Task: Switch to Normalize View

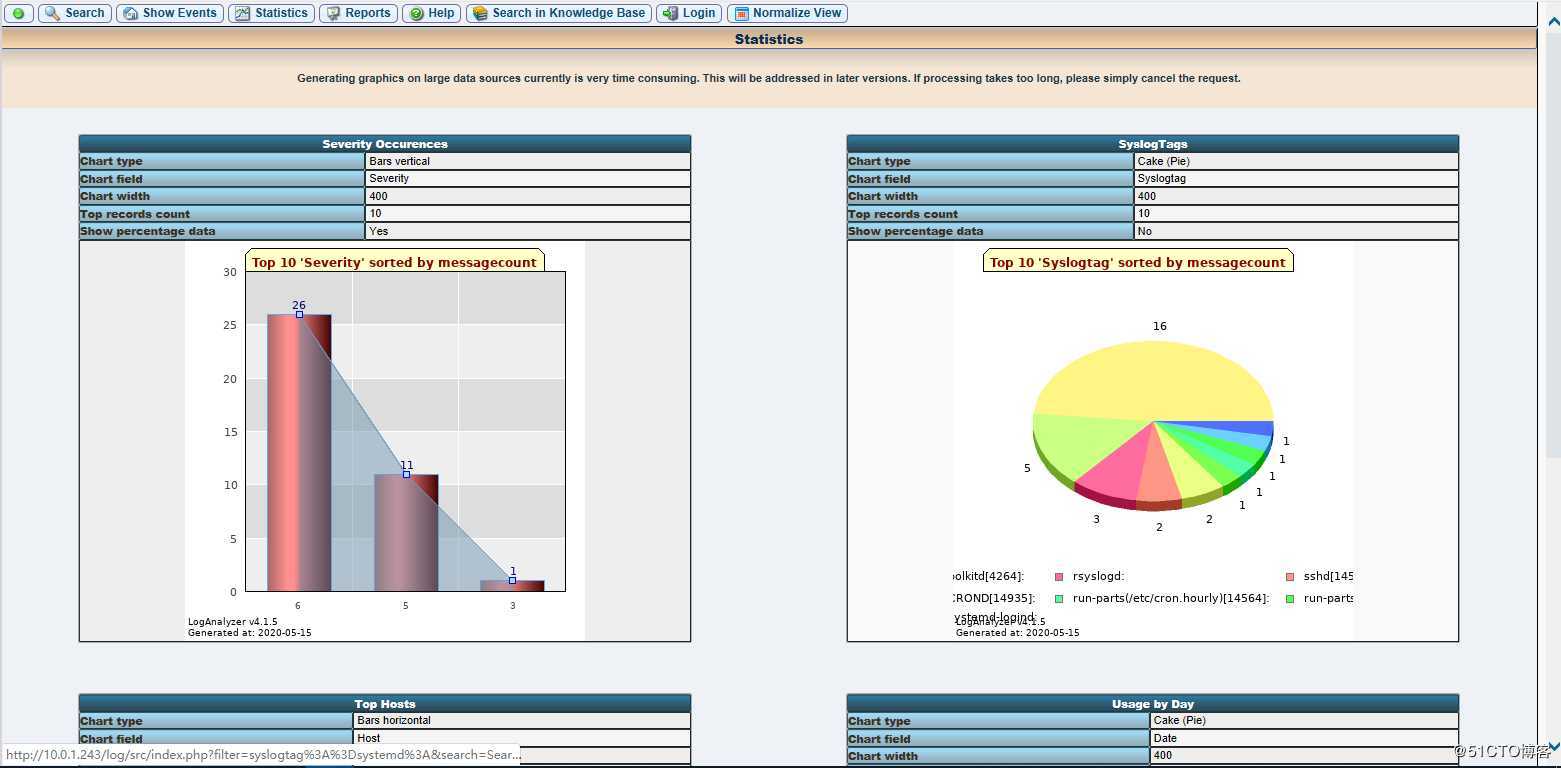Action: pyautogui.click(x=787, y=13)
